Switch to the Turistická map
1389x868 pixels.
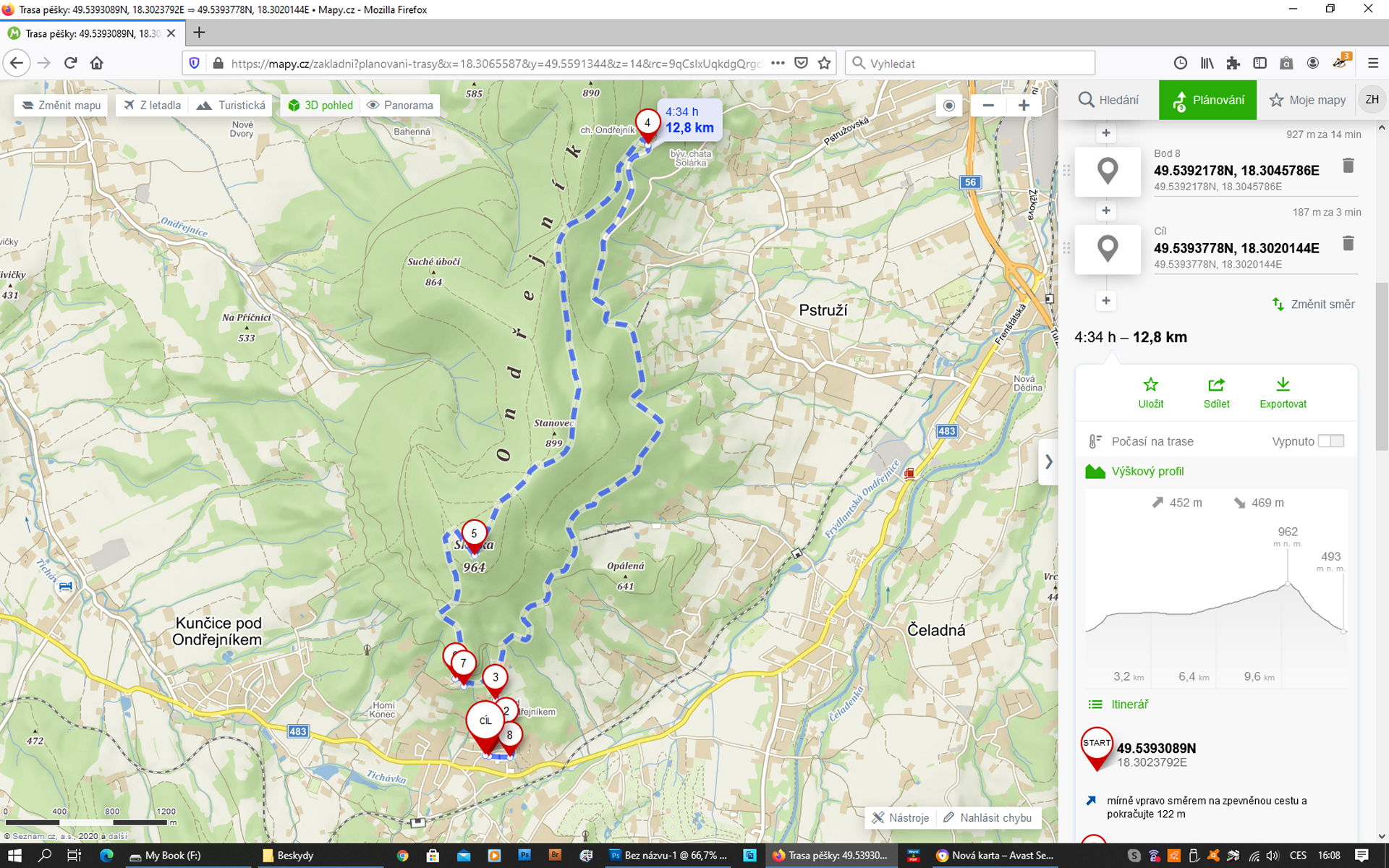point(231,105)
